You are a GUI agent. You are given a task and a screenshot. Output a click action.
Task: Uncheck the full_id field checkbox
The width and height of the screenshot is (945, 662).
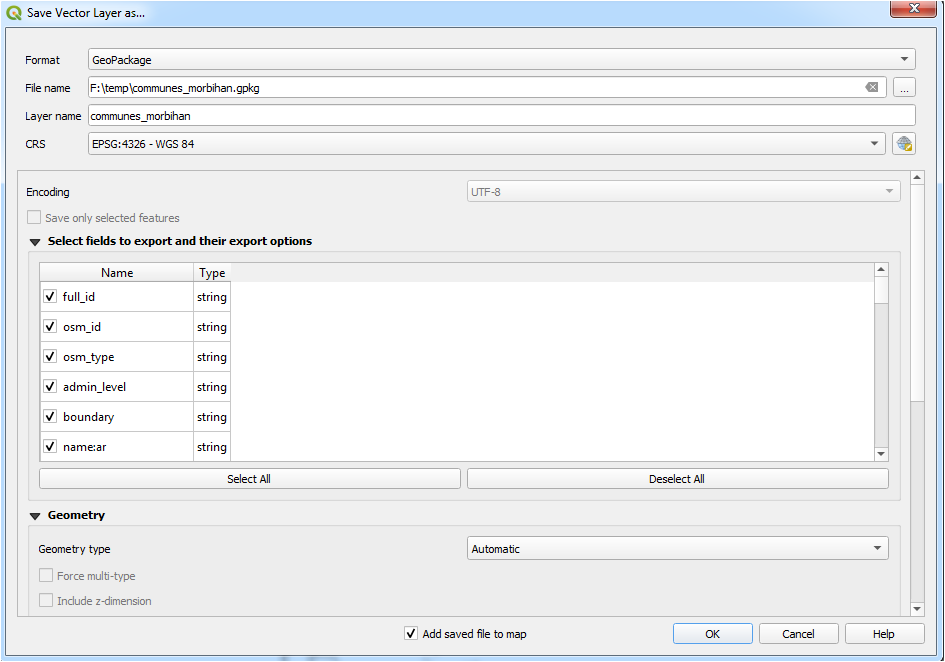50,297
